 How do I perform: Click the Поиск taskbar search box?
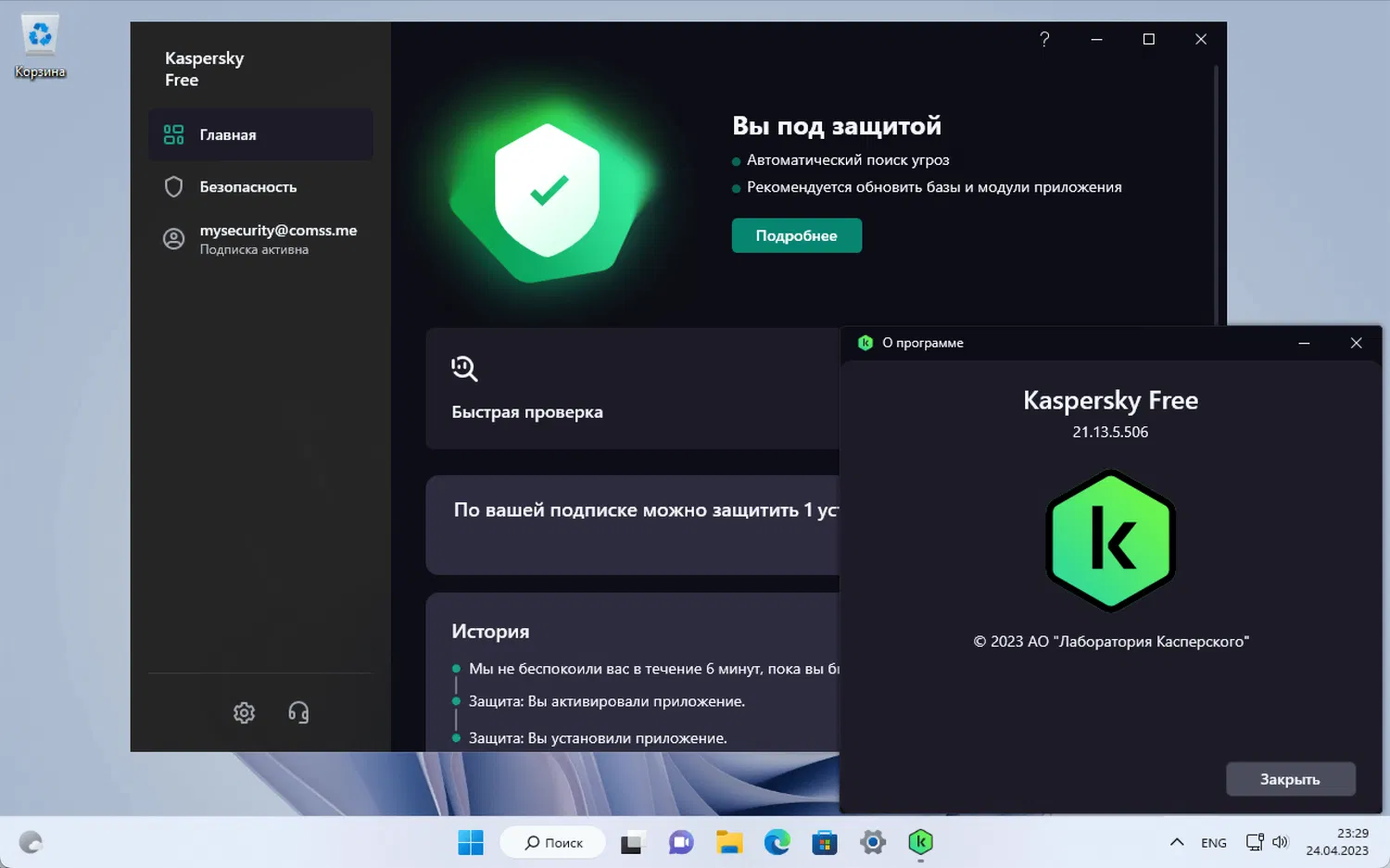553,843
